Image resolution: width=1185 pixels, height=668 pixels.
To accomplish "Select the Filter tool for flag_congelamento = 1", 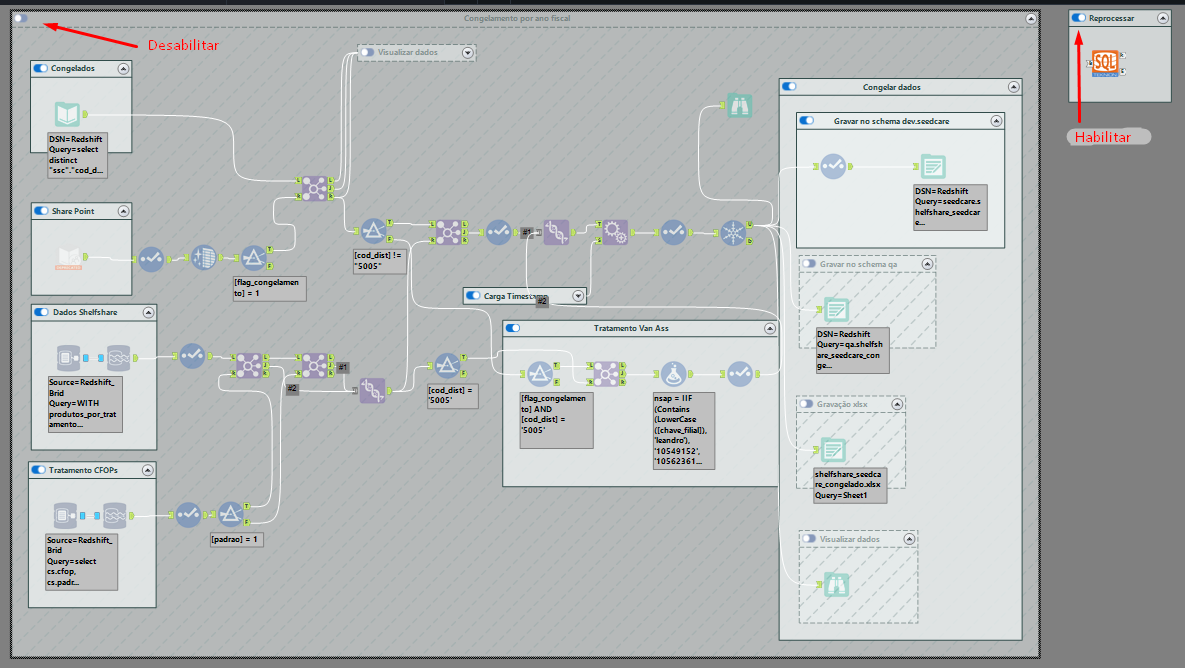I will (254, 258).
